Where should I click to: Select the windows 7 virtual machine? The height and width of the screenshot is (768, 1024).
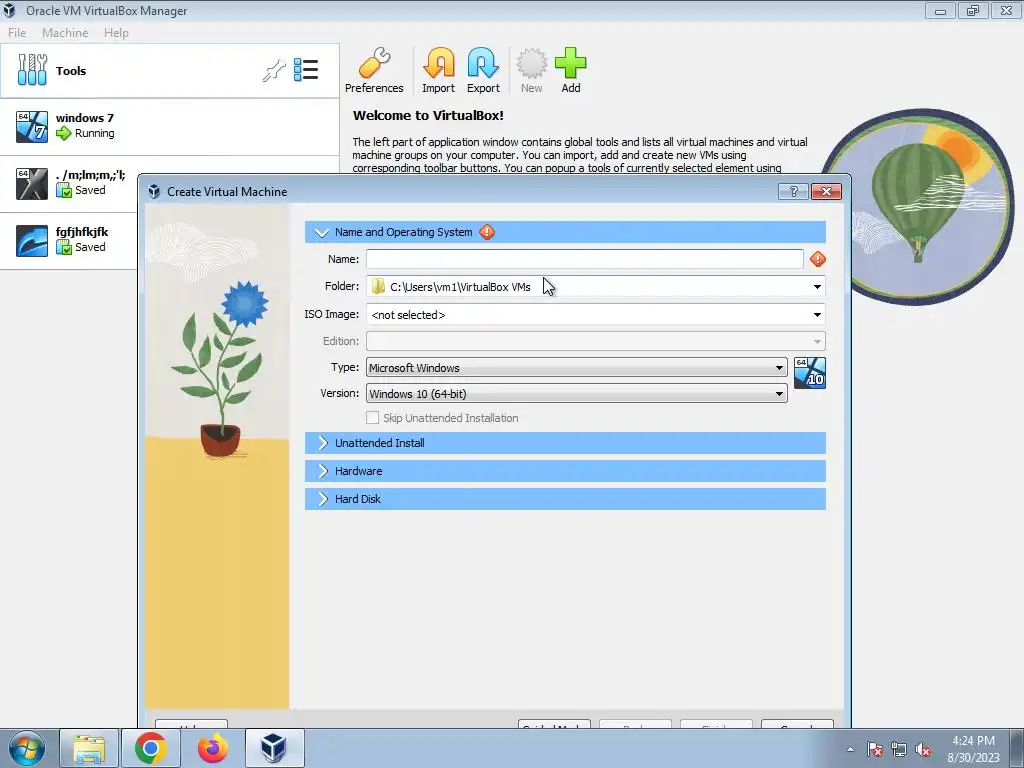(x=170, y=127)
